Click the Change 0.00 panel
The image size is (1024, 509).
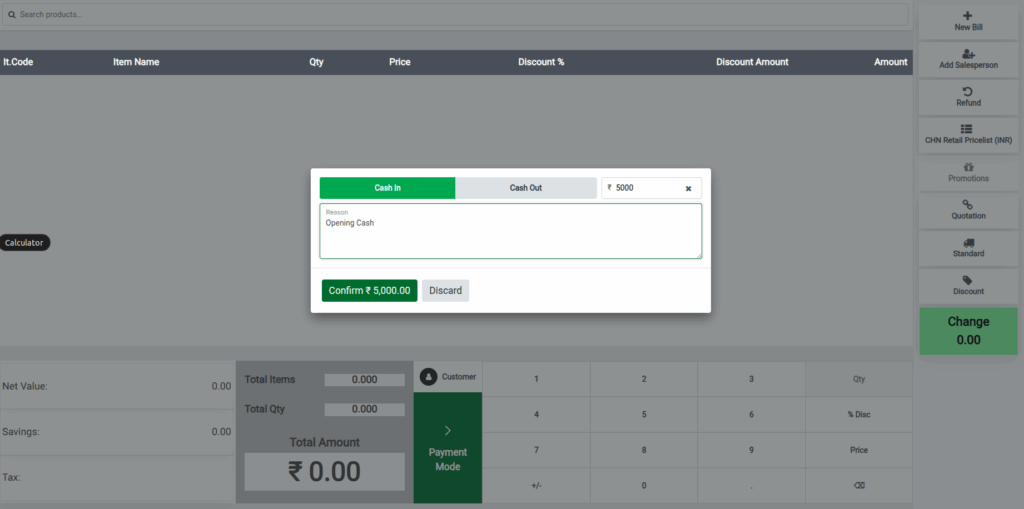pyautogui.click(x=968, y=331)
